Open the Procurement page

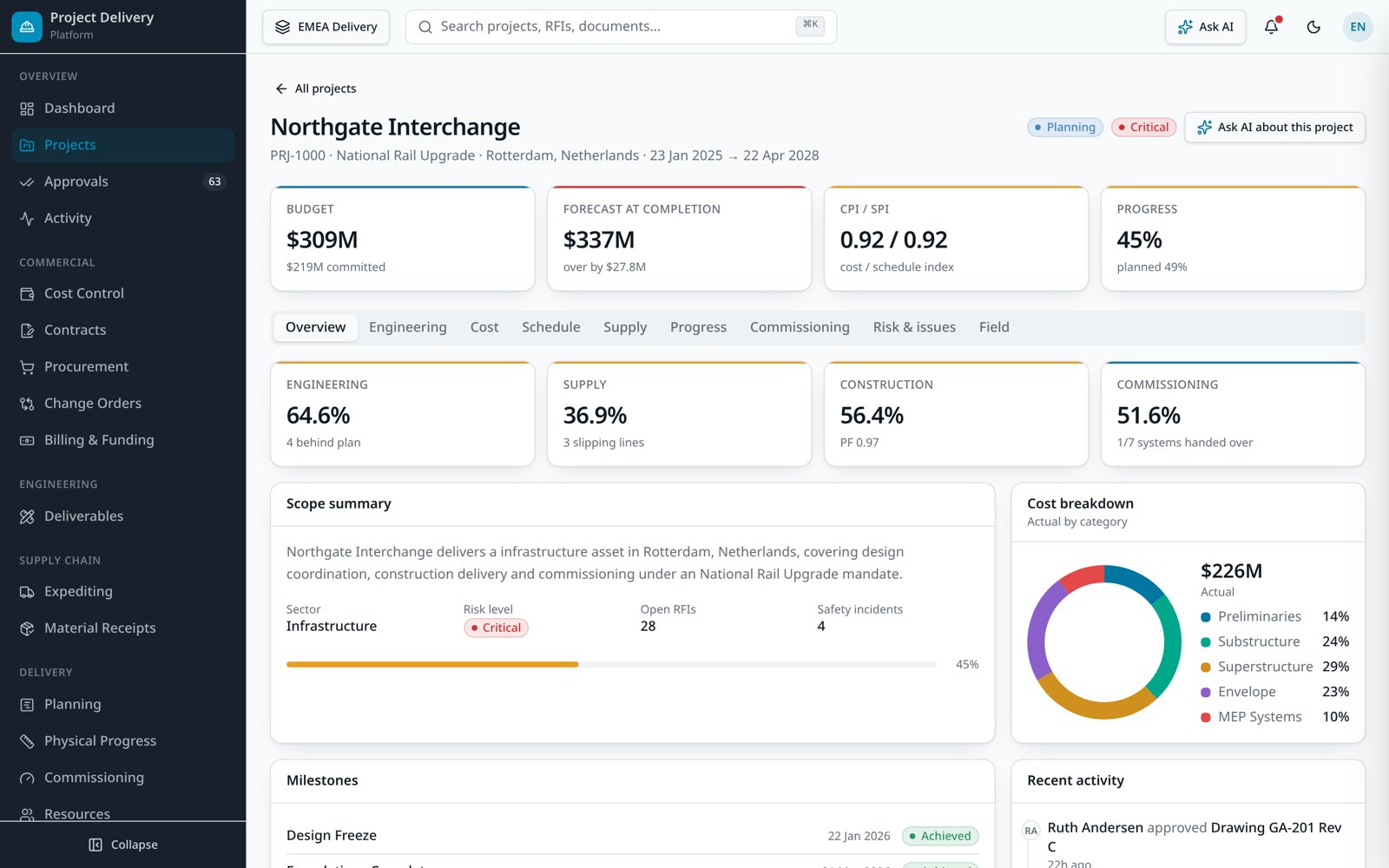coord(122,366)
